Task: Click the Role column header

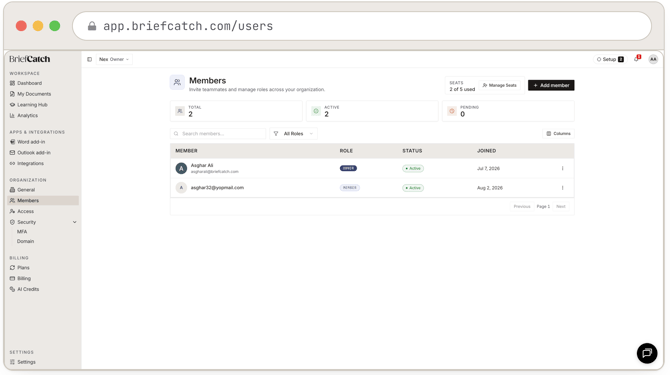Action: point(346,151)
